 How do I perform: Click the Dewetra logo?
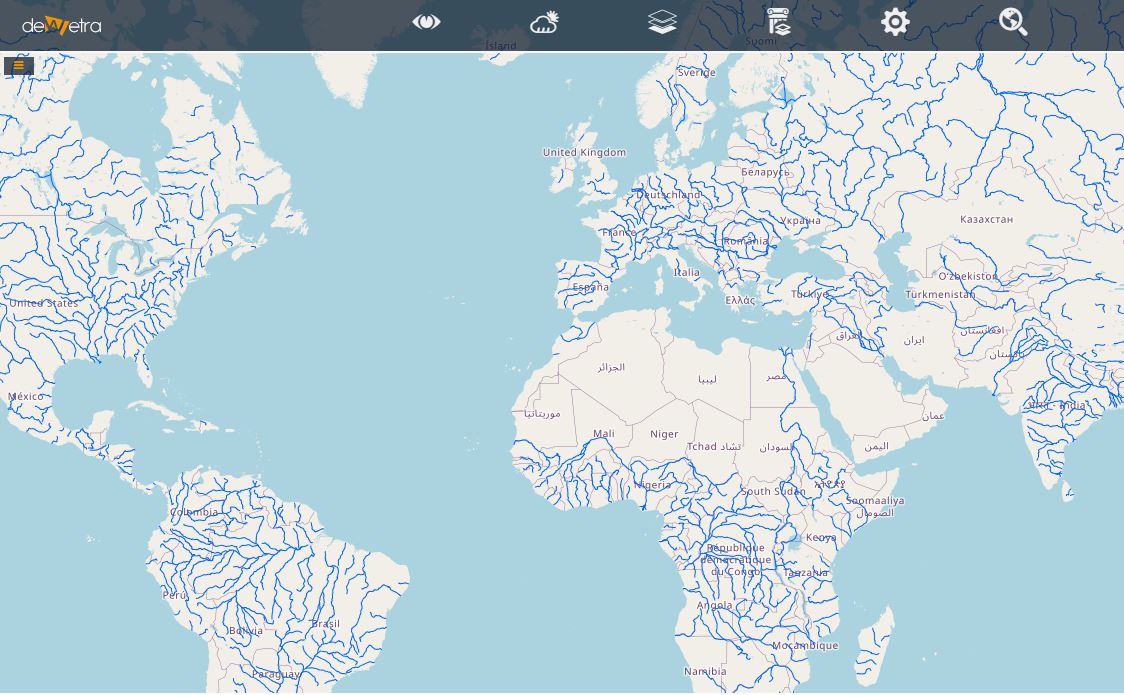[x=62, y=25]
